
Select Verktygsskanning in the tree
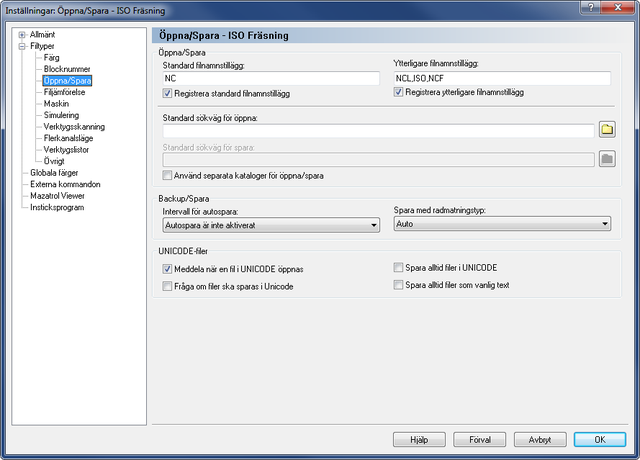74,127
